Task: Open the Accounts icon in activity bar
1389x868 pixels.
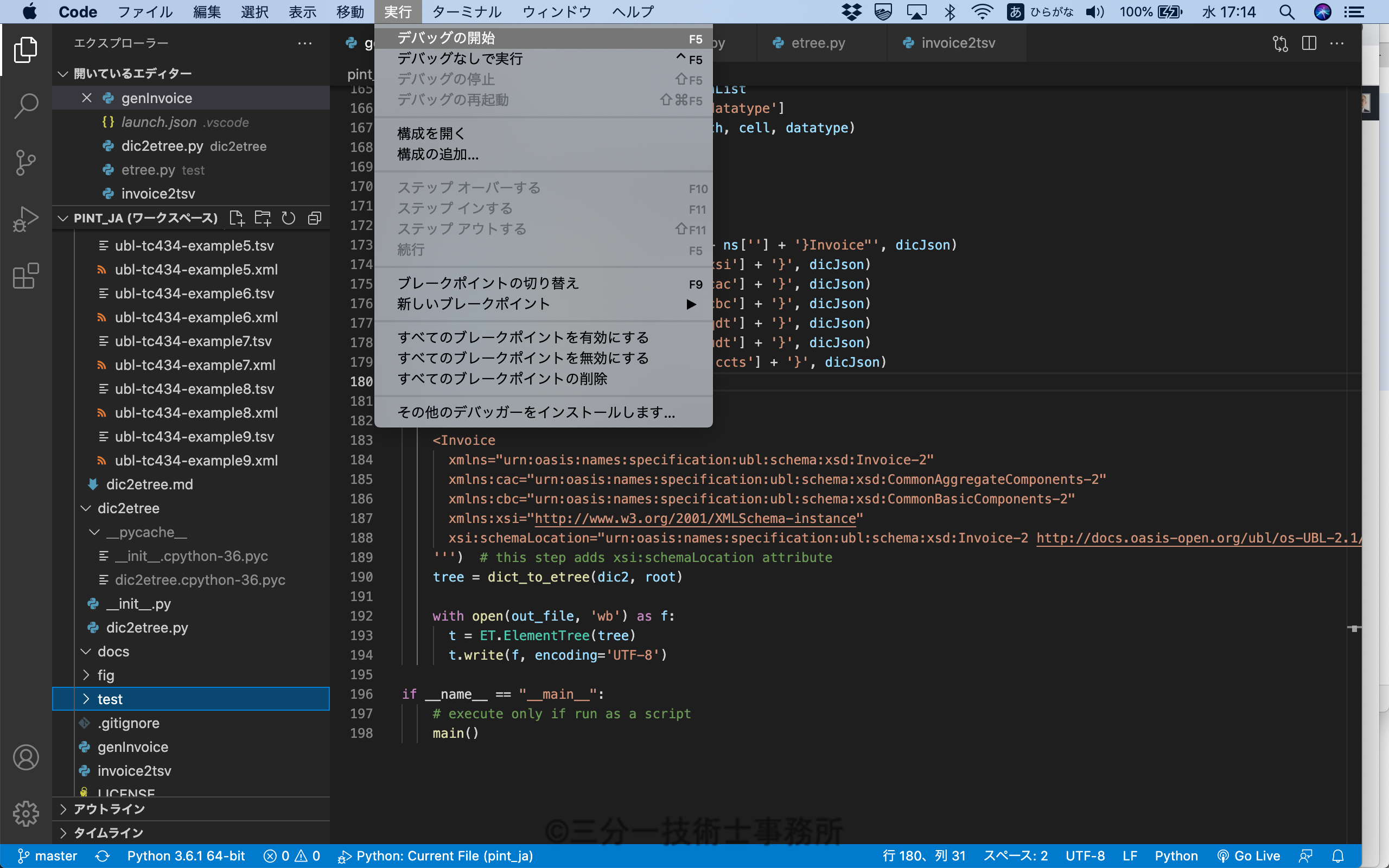Action: (x=26, y=758)
